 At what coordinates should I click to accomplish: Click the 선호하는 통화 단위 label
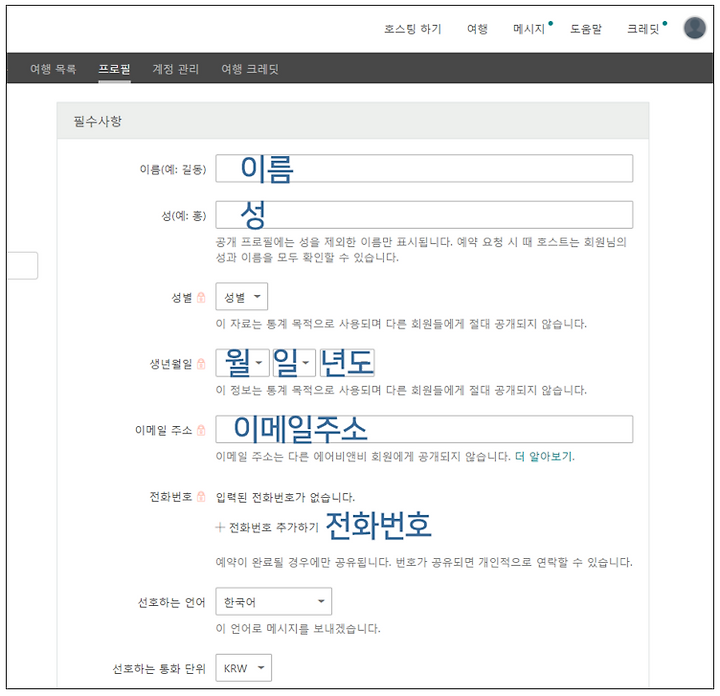(159, 668)
